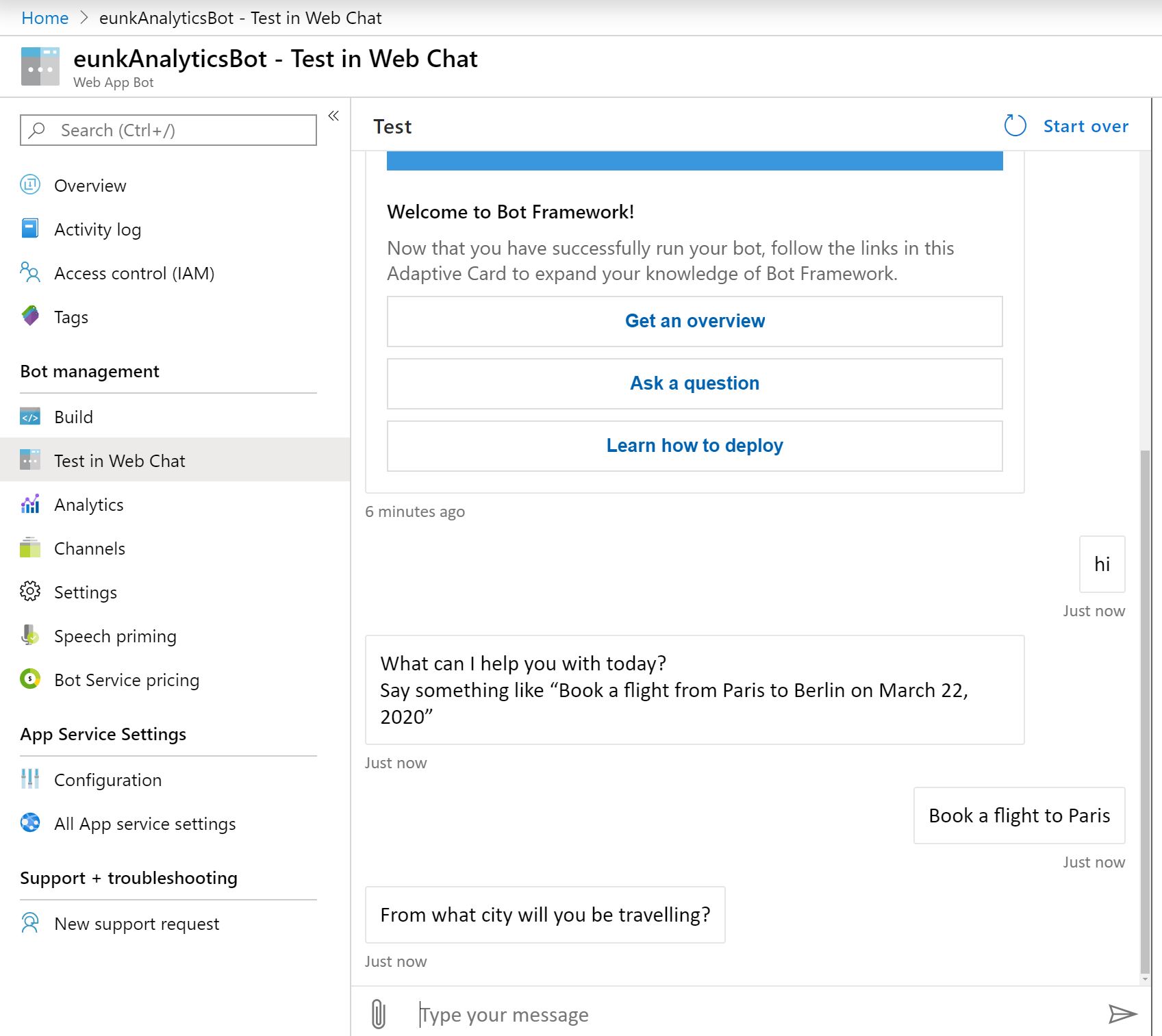
Task: Open Analytics in sidebar
Action: (175, 505)
